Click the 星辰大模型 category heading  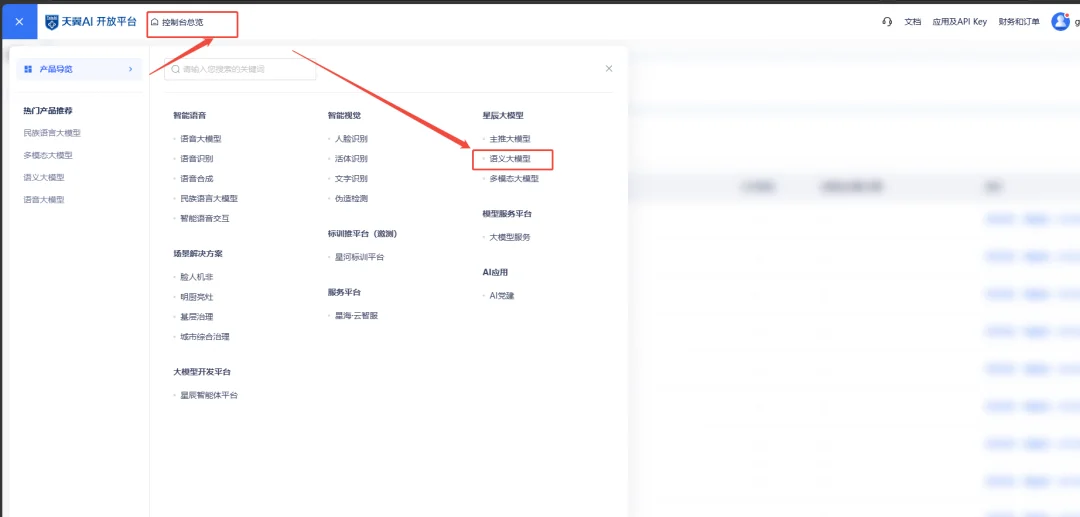[503, 116]
